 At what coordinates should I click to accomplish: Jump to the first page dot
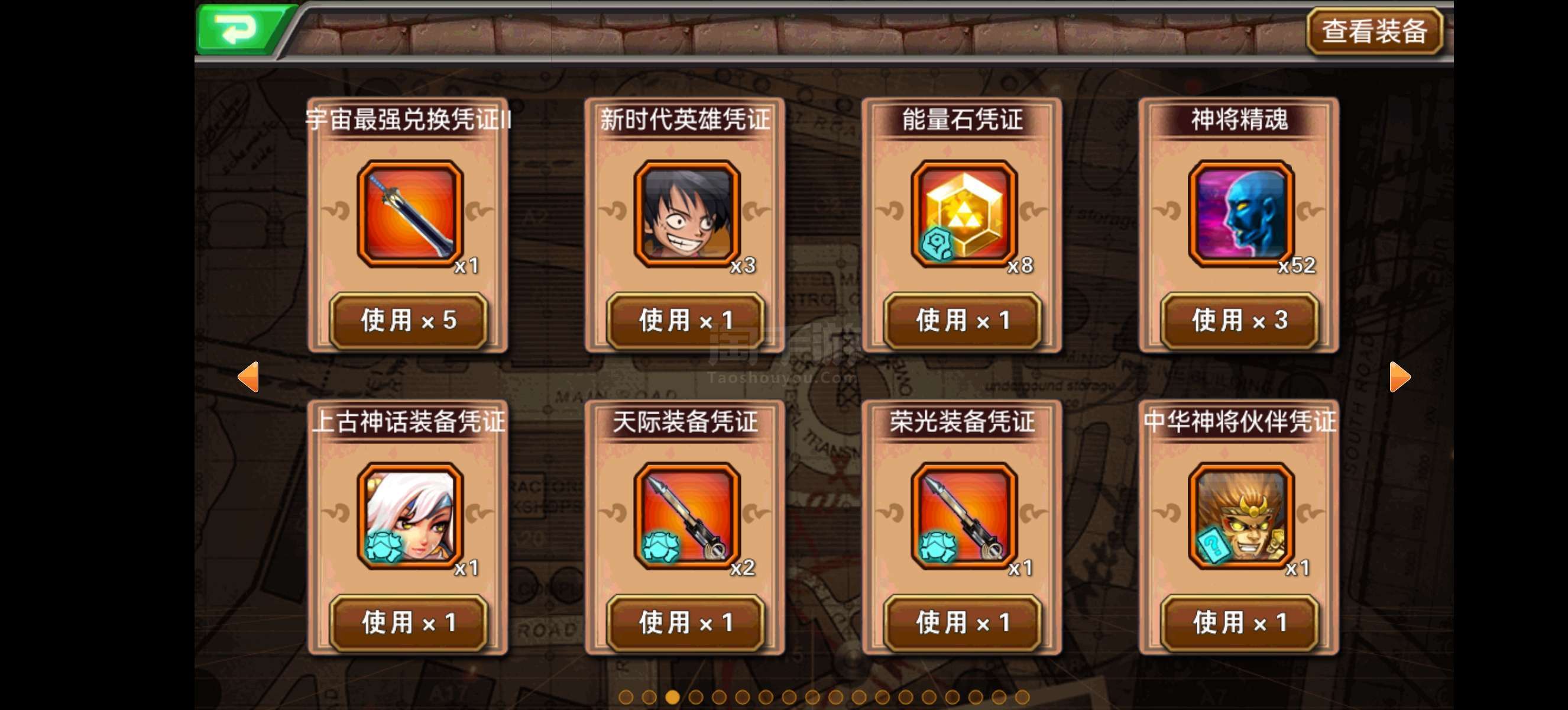point(626,696)
